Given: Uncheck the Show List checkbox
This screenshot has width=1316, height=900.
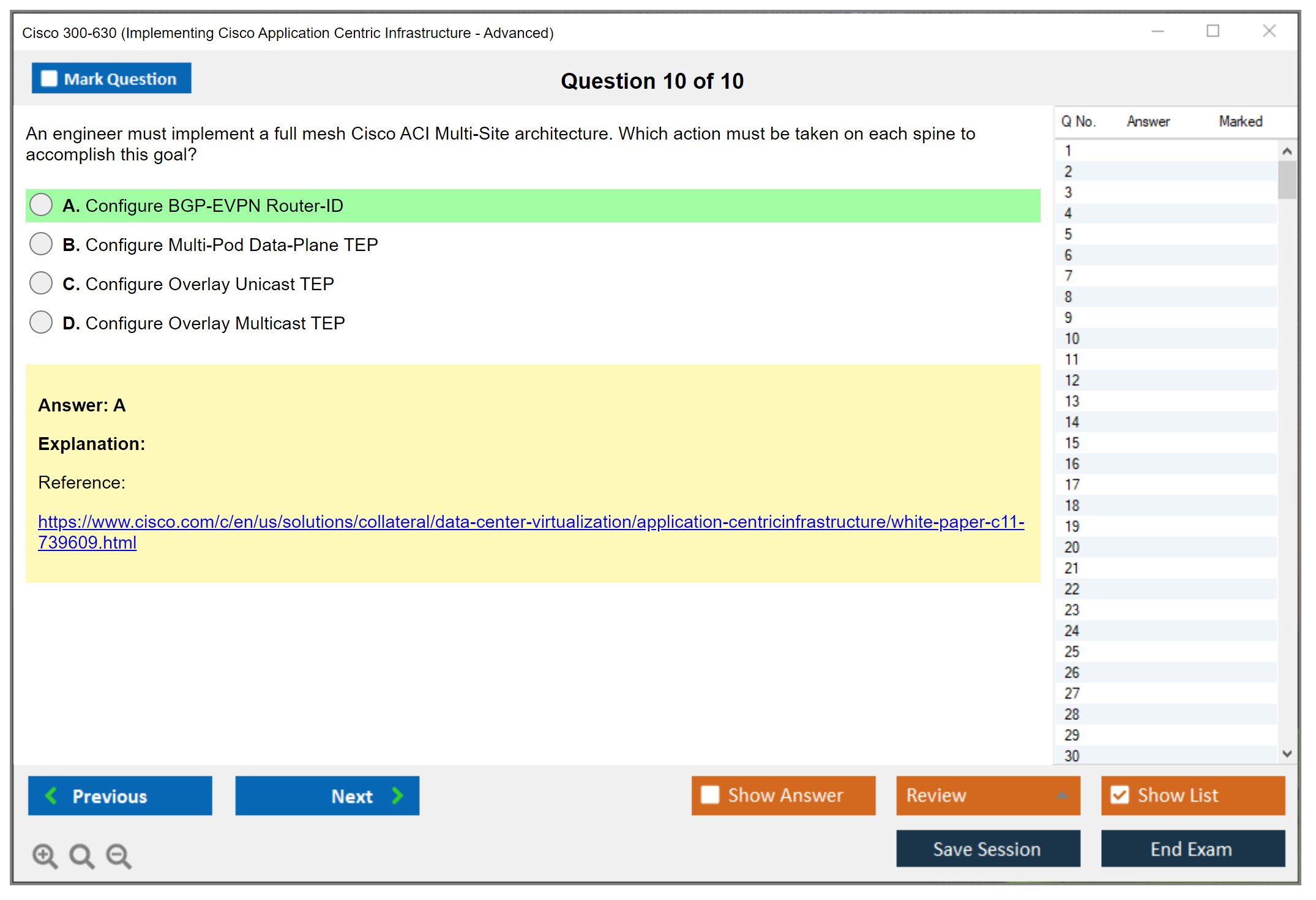Looking at the screenshot, I should tap(1120, 795).
